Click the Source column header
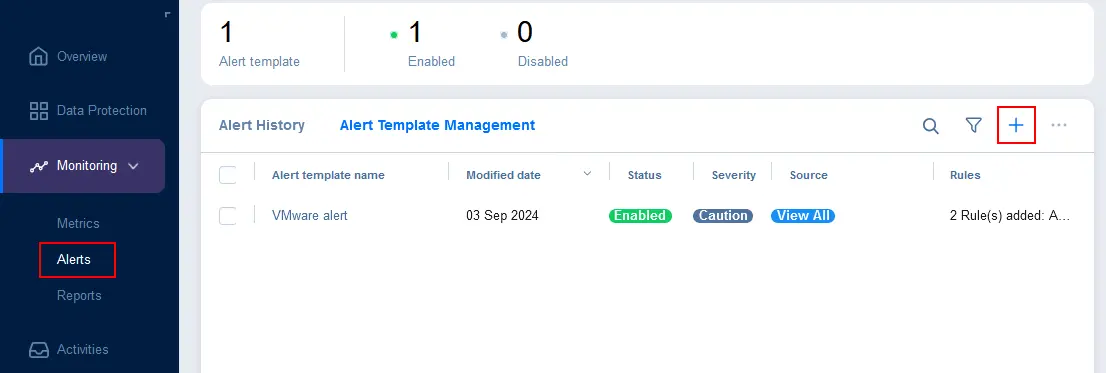1106x373 pixels. [808, 175]
